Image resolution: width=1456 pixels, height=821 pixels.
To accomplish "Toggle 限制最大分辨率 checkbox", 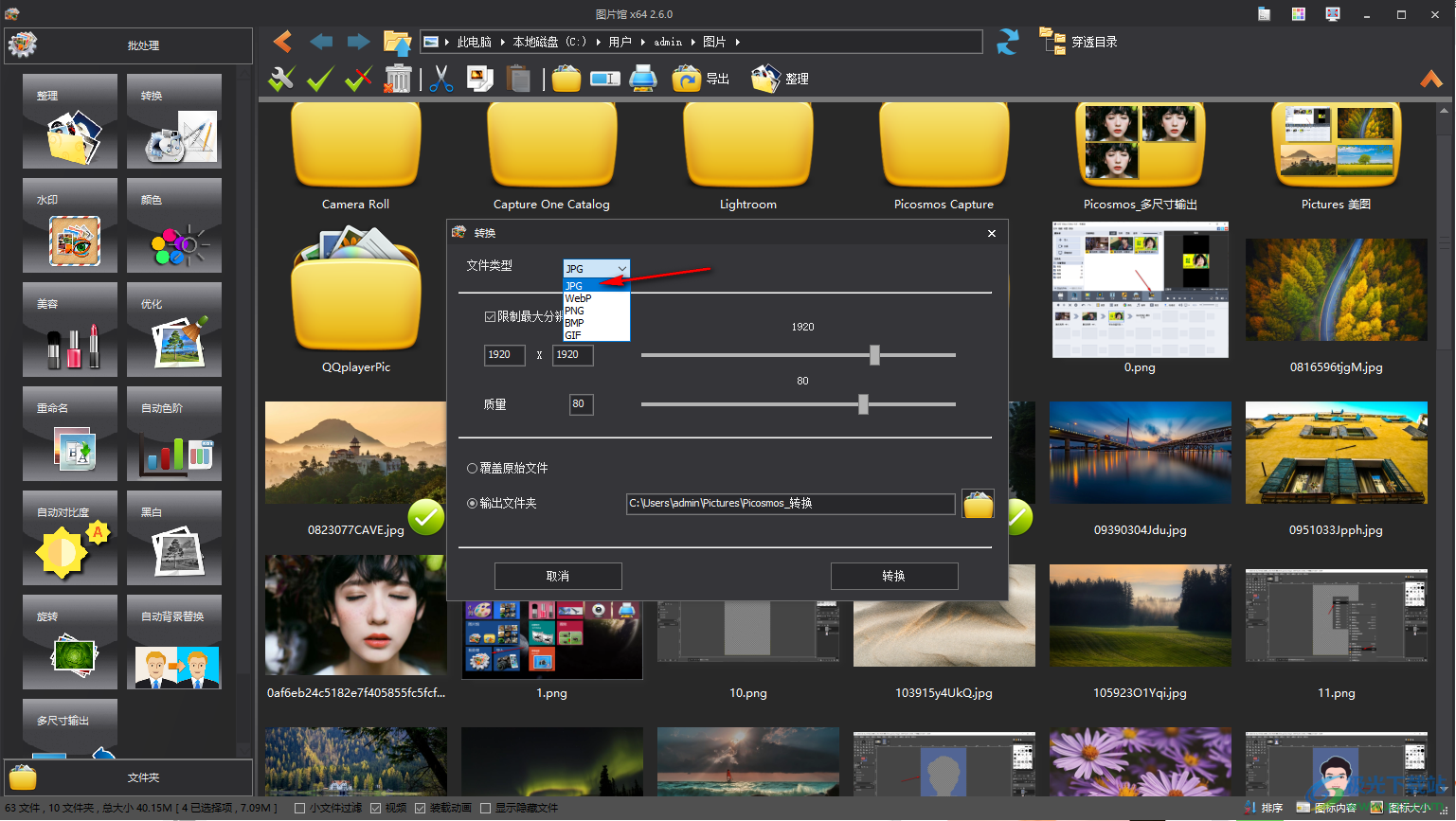I will tap(490, 316).
